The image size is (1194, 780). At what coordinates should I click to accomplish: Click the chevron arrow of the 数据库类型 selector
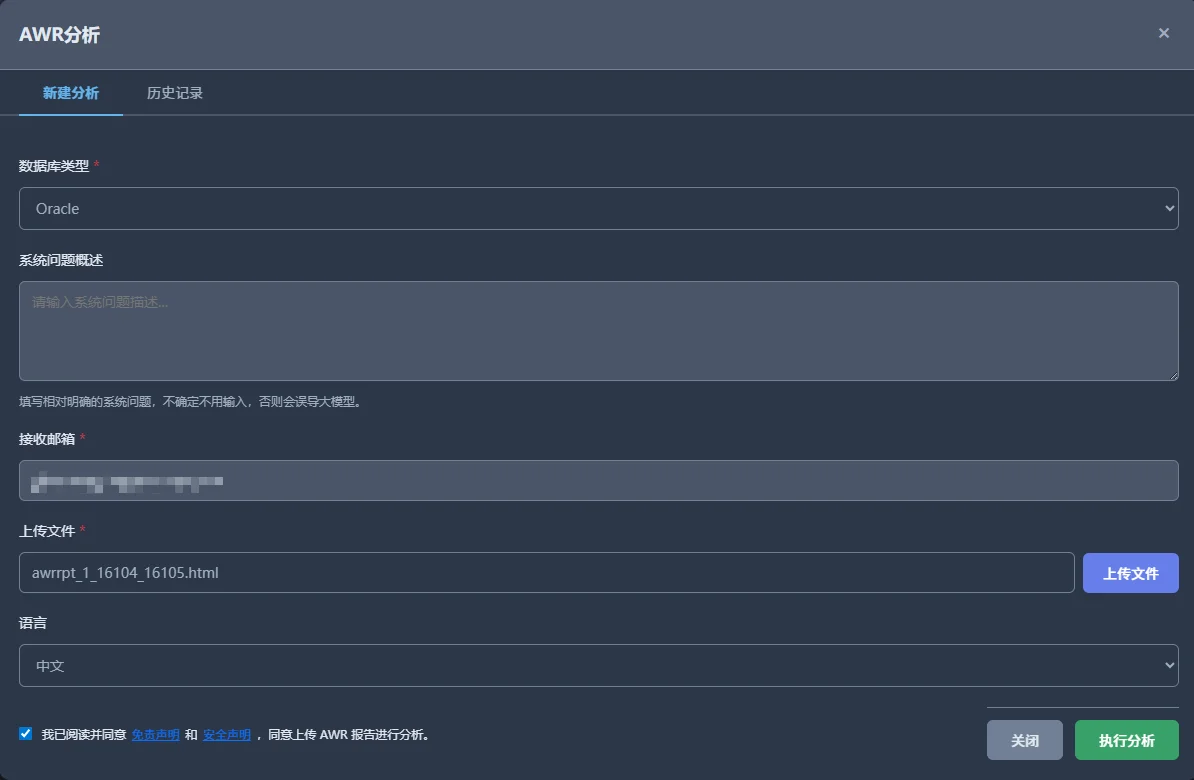[1169, 209]
